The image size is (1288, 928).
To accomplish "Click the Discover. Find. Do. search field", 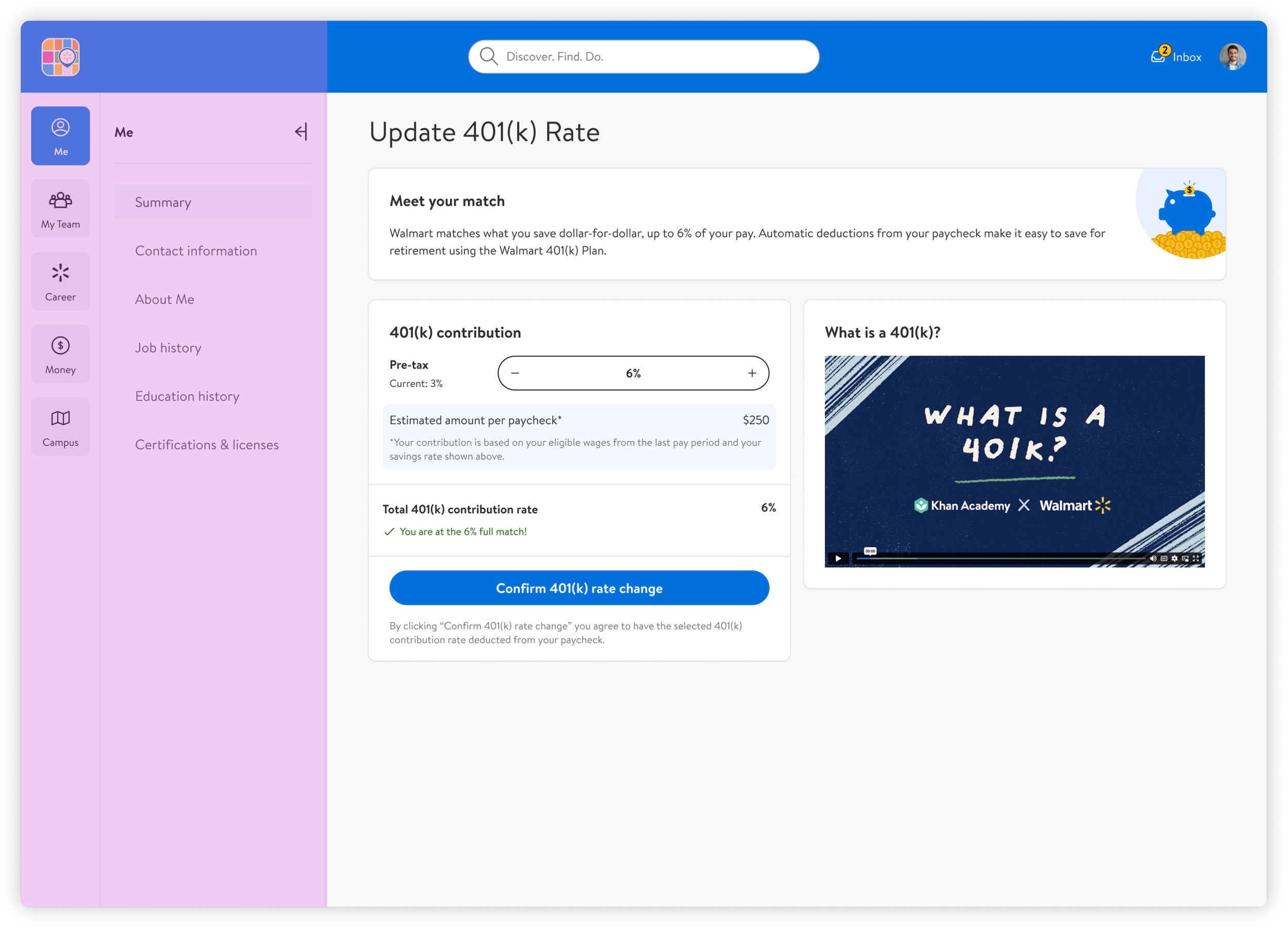I will [x=643, y=57].
